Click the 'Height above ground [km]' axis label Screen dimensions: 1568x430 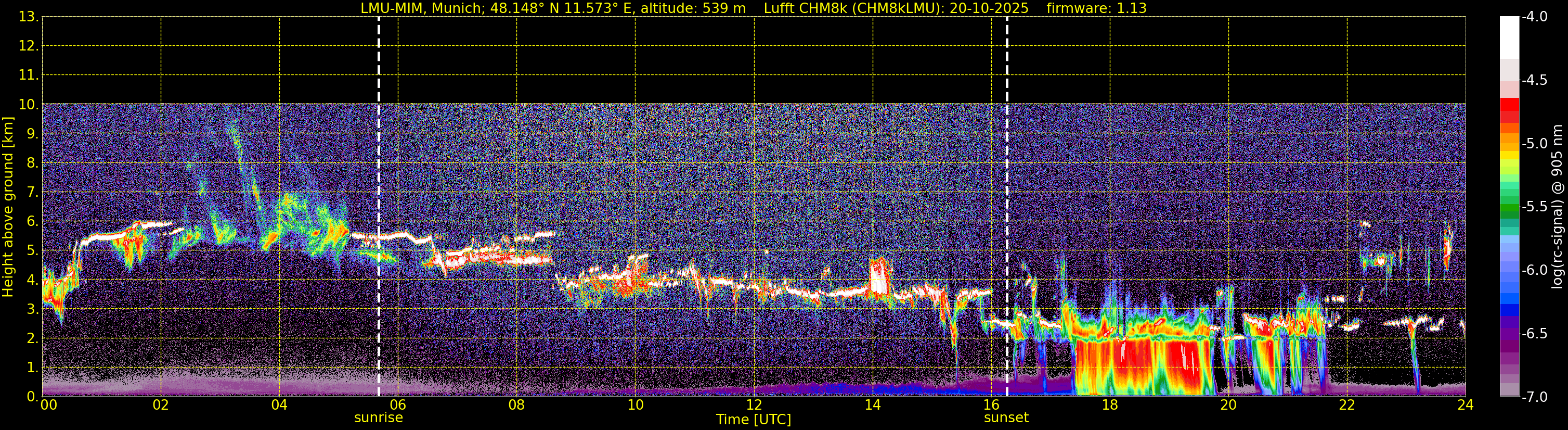[8, 207]
